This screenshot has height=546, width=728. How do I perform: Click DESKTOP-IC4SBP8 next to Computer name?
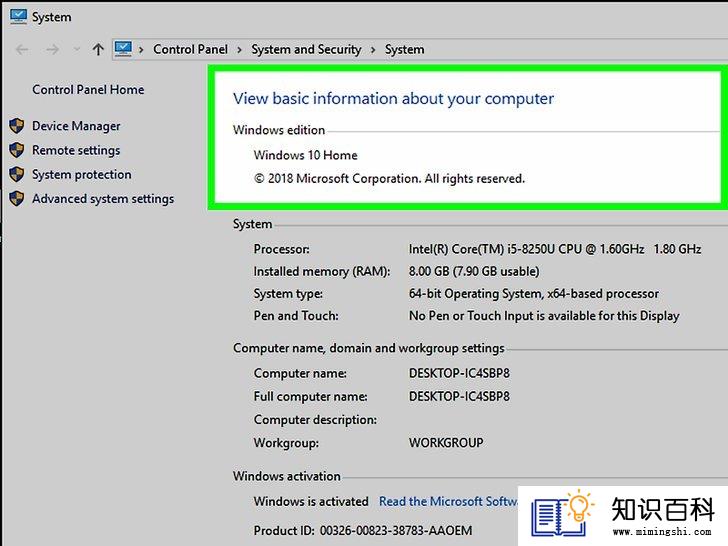pos(459,373)
